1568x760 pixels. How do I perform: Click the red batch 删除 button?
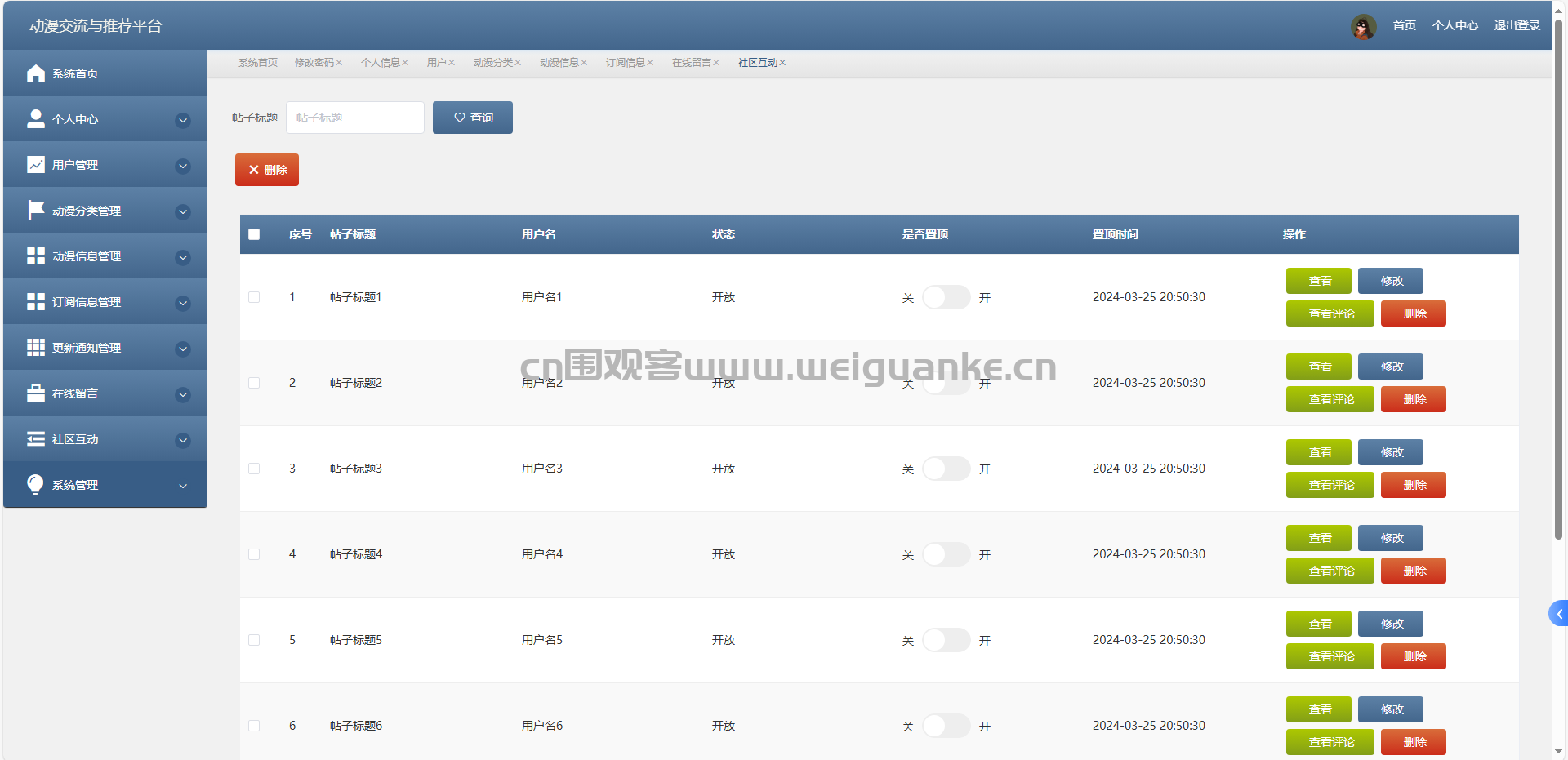267,170
